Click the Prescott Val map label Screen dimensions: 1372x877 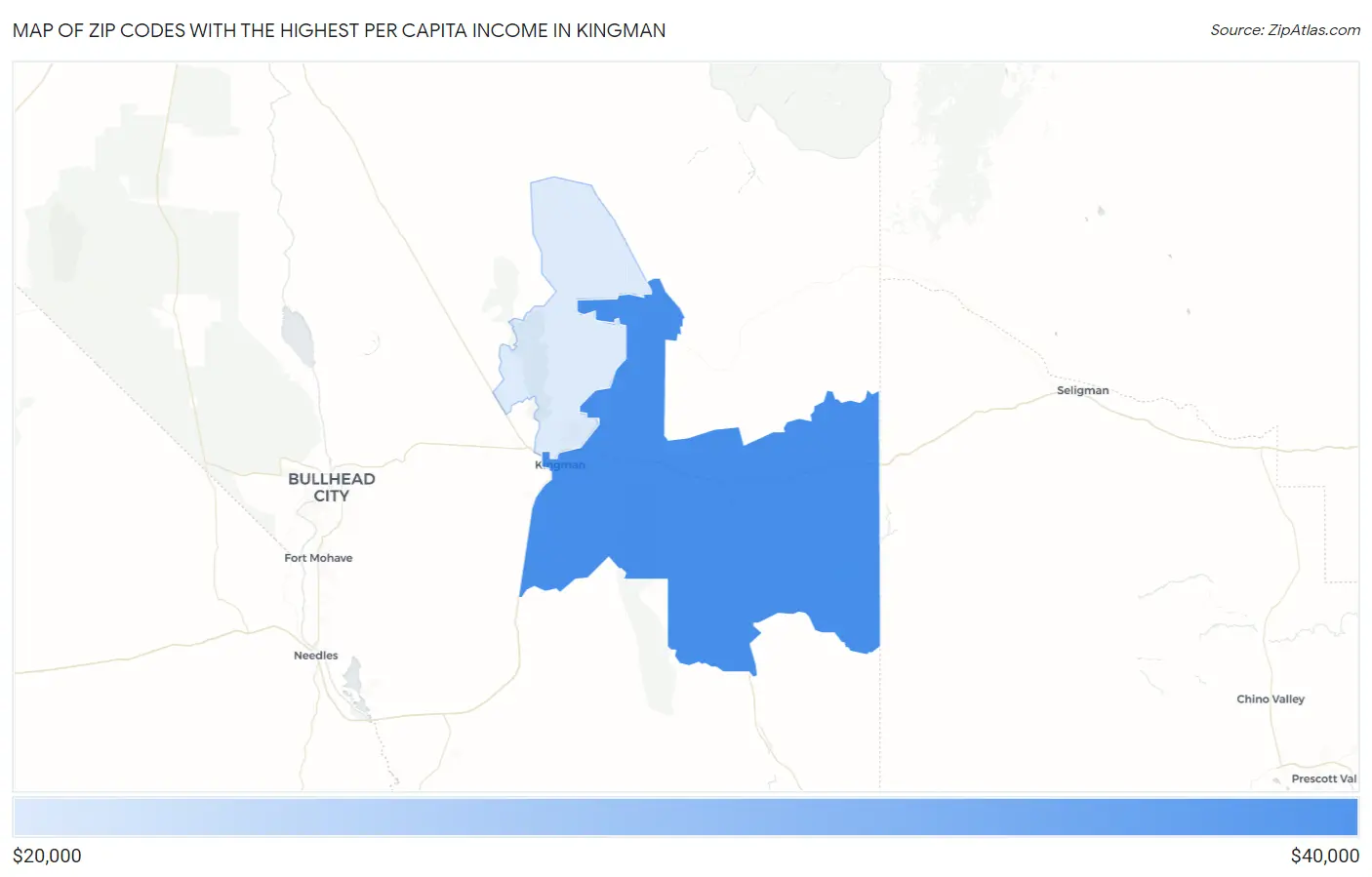[1324, 778]
